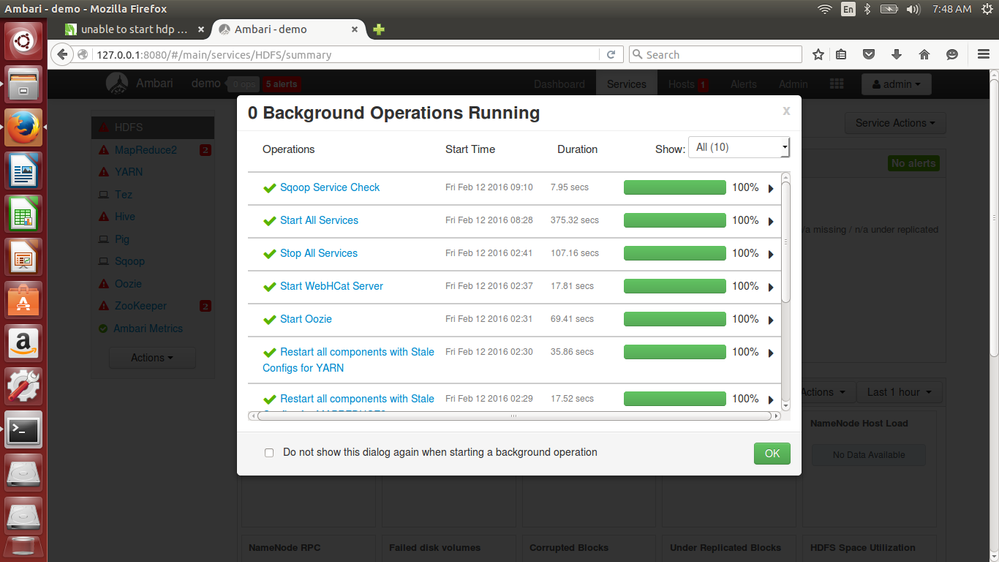Switch to 'unable to start hdp' browser tab
The image size is (999, 562).
133,30
